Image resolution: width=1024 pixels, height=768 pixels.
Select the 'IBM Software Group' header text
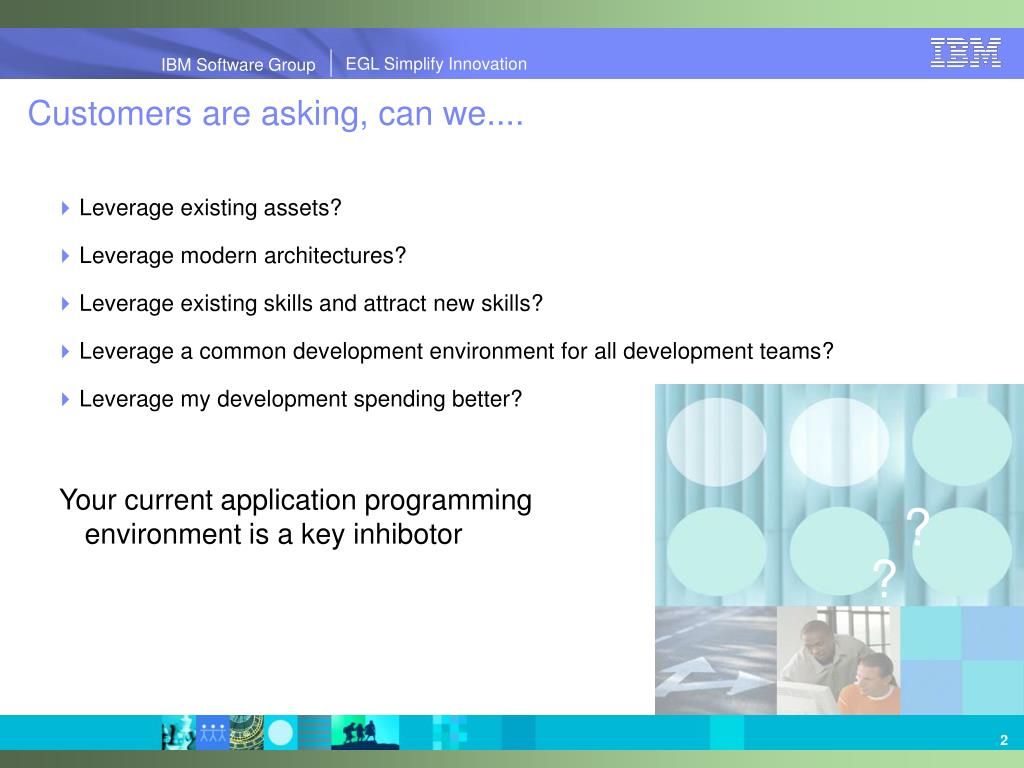coord(238,65)
